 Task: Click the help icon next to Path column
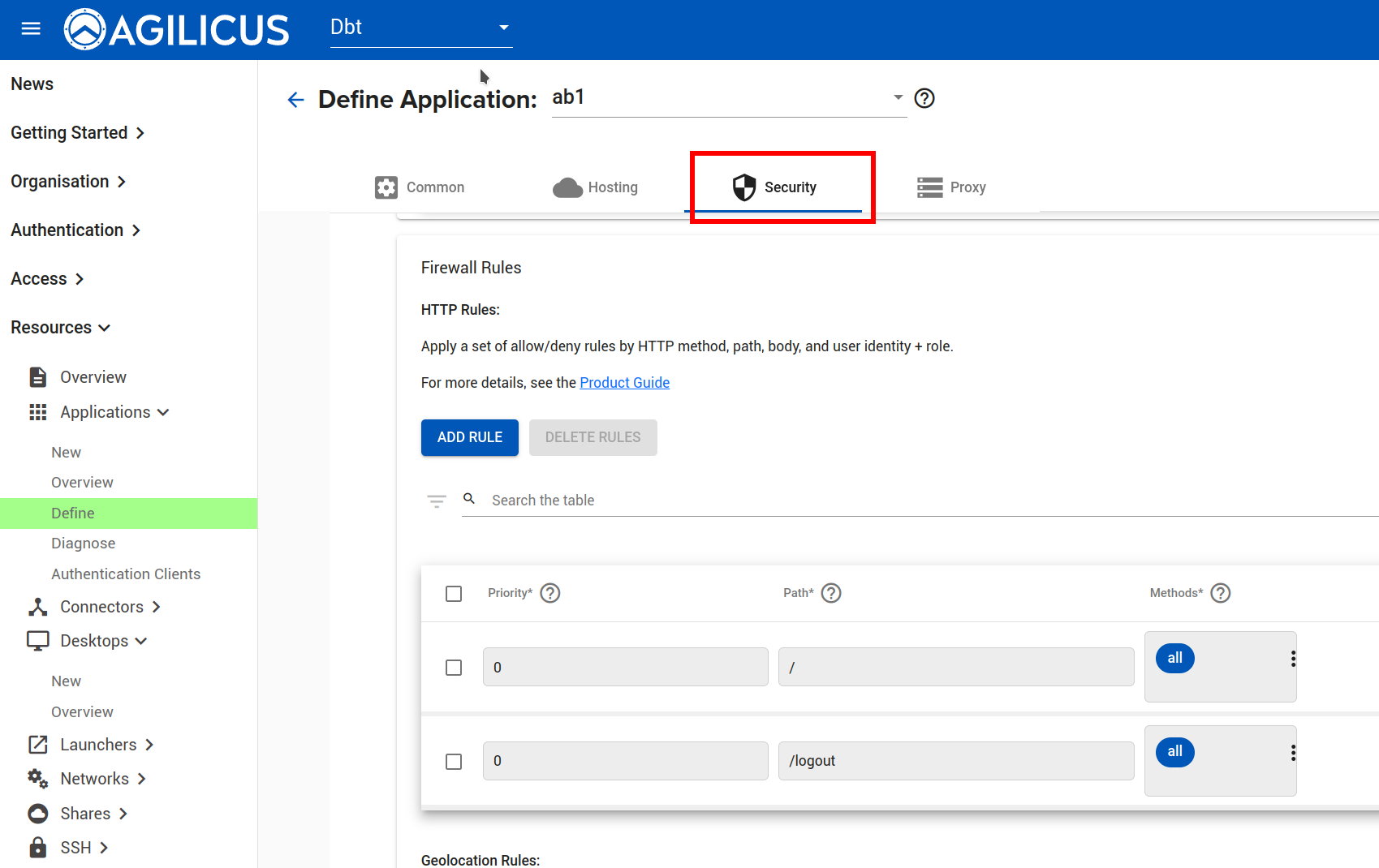point(831,593)
